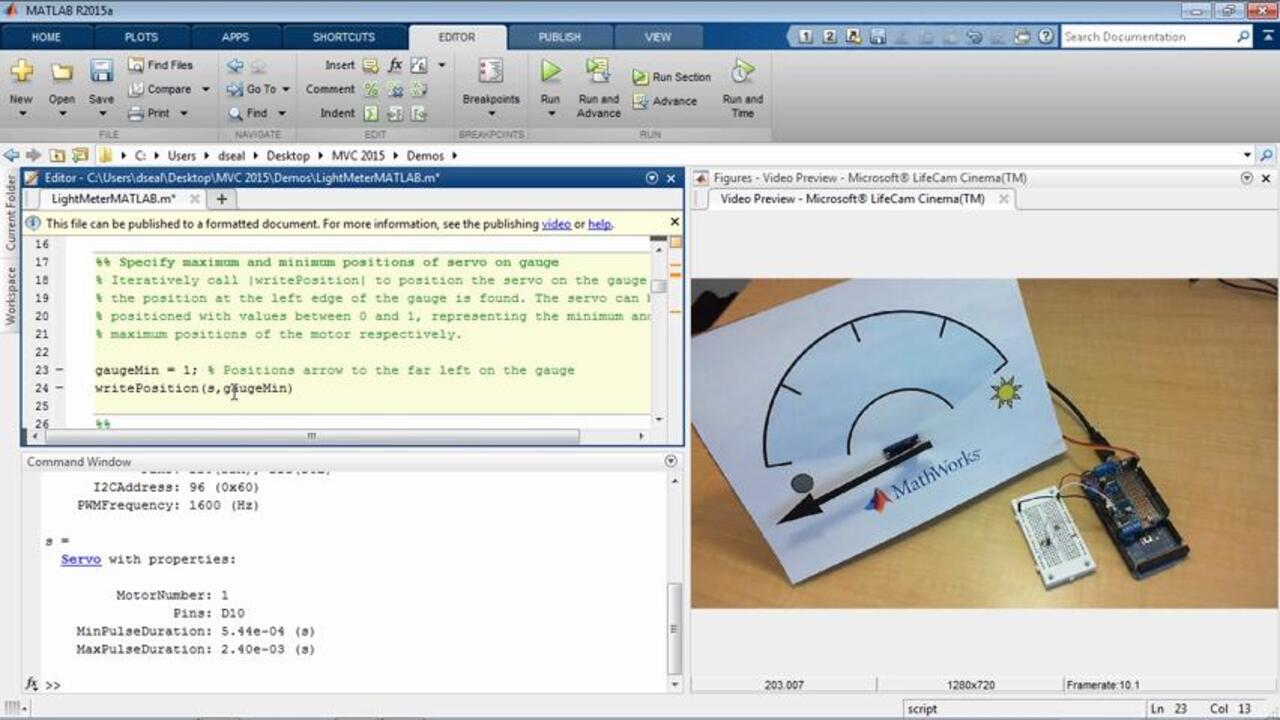Viewport: 1280px width, 720px height.
Task: Click the Run green play icon
Action: pyautogui.click(x=550, y=71)
